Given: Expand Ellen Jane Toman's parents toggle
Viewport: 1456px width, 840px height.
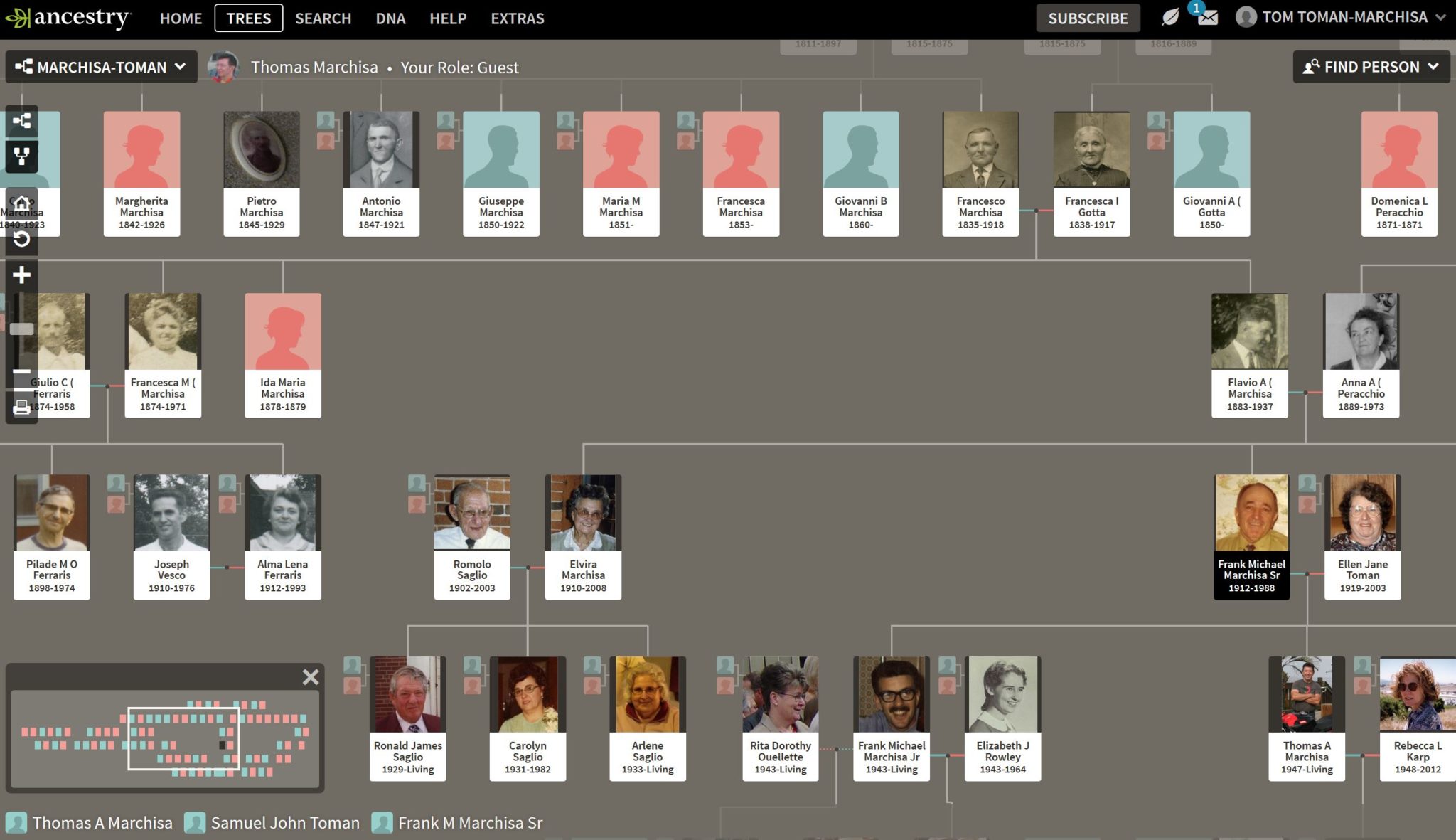Looking at the screenshot, I should click(x=1307, y=494).
